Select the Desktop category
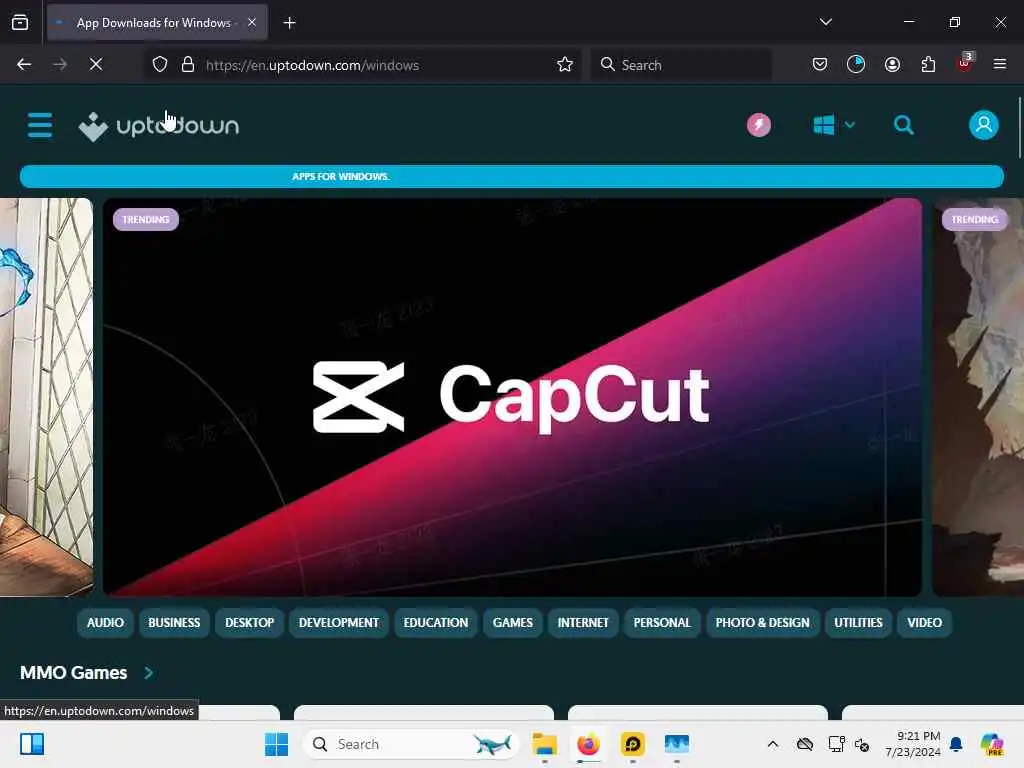The width and height of the screenshot is (1024, 768). pyautogui.click(x=249, y=622)
